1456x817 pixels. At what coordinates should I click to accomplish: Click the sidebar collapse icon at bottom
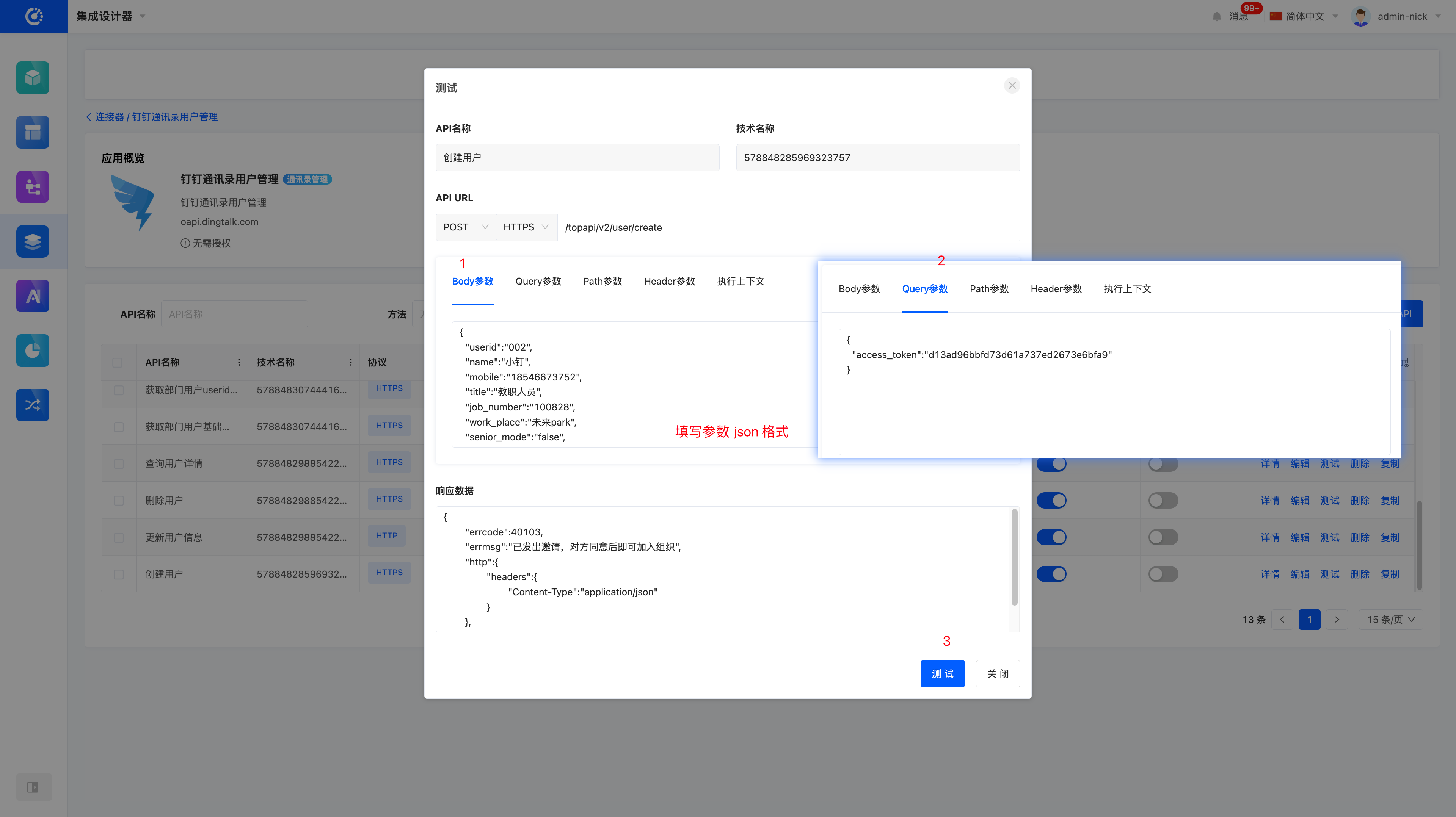coord(33,786)
